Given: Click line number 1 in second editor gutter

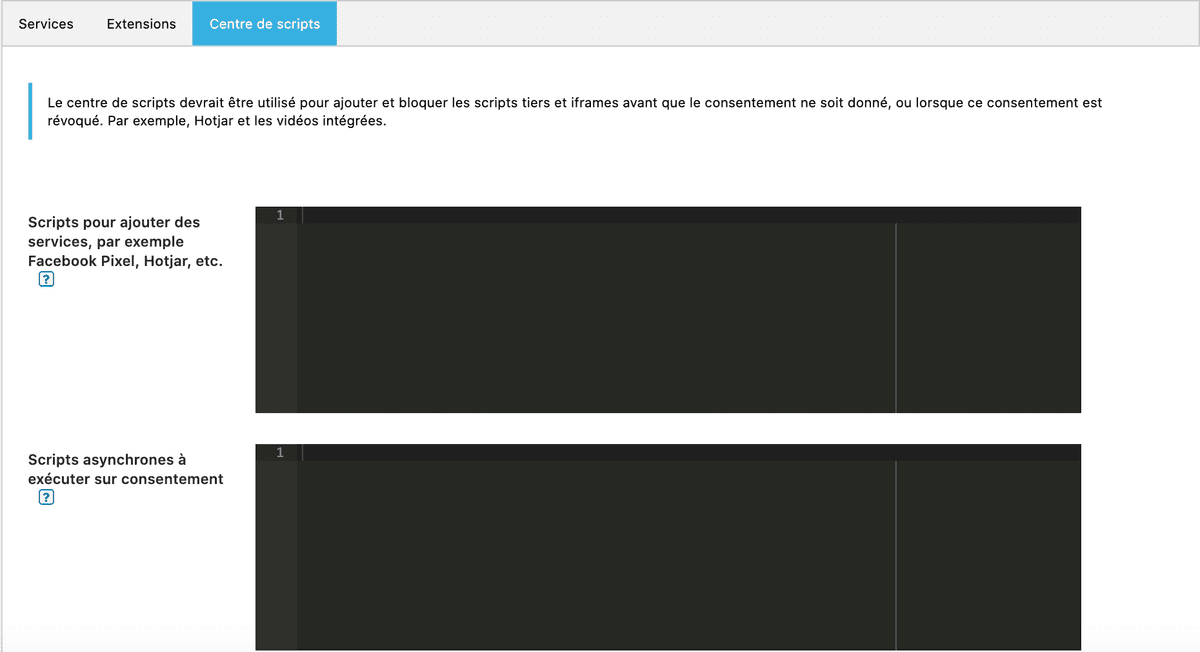Looking at the screenshot, I should [280, 453].
